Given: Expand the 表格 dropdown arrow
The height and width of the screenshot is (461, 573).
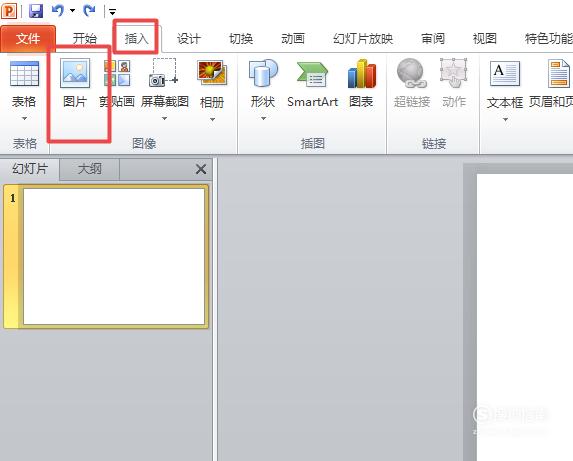Looking at the screenshot, I should pos(24,118).
